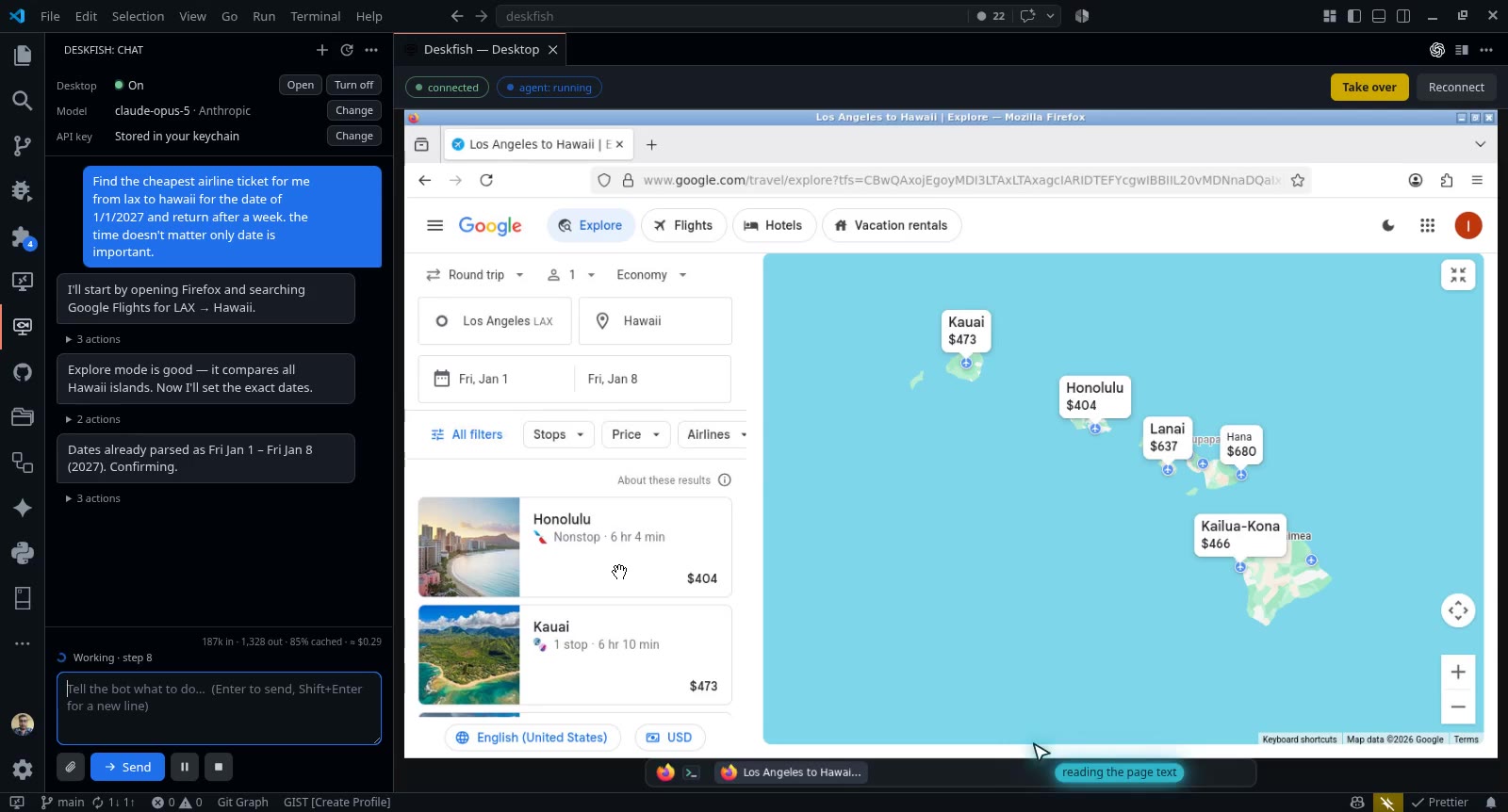Attach a file to the chat message
Viewport: 1508px width, 812px height.
71,767
